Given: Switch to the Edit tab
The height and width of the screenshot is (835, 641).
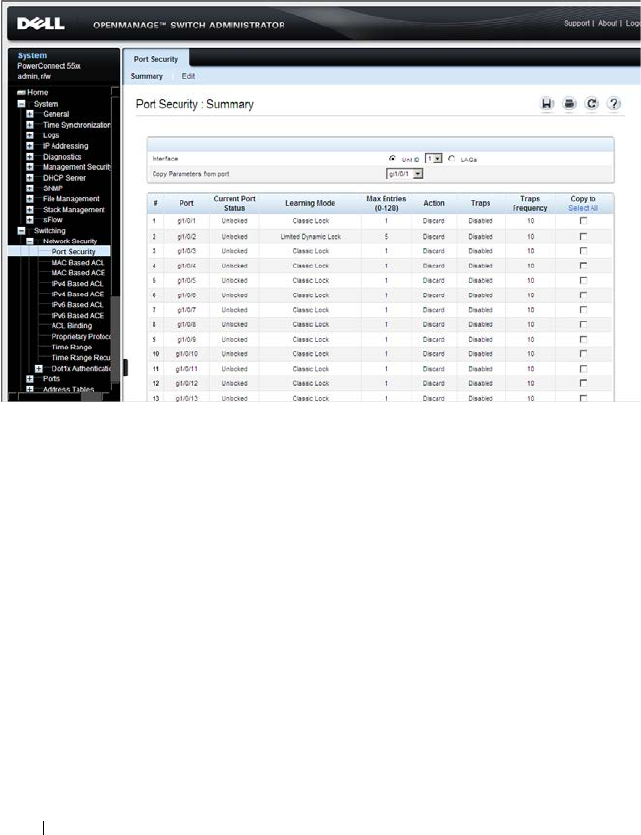Looking at the screenshot, I should 188,76.
